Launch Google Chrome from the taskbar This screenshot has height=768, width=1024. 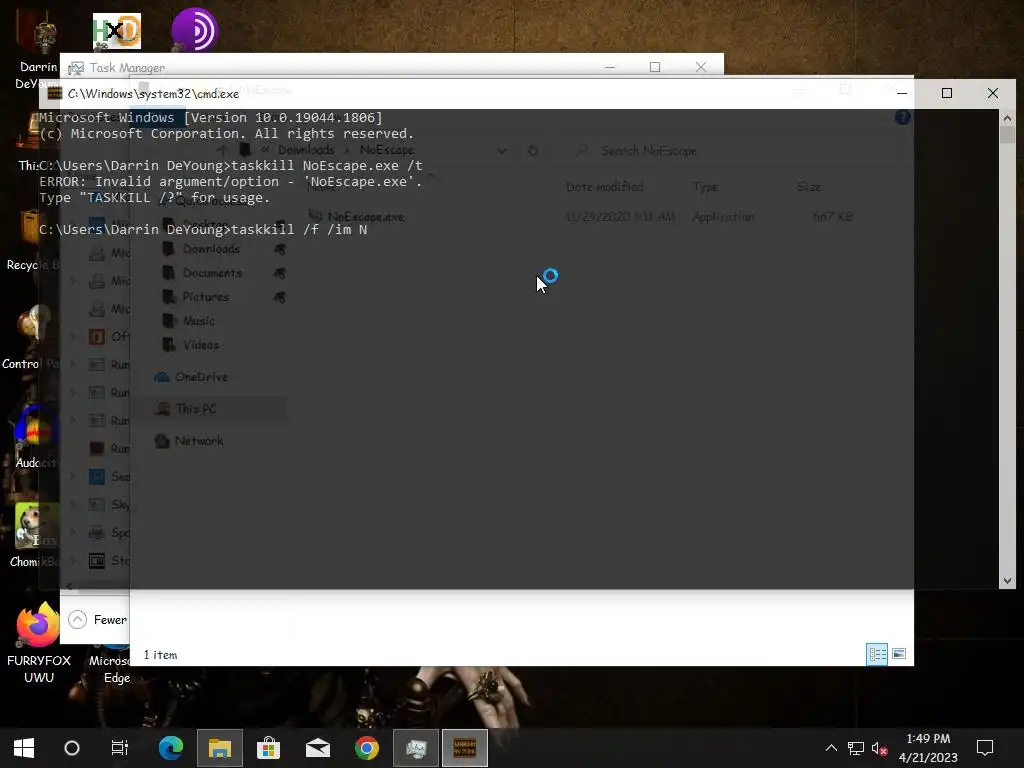click(x=367, y=748)
